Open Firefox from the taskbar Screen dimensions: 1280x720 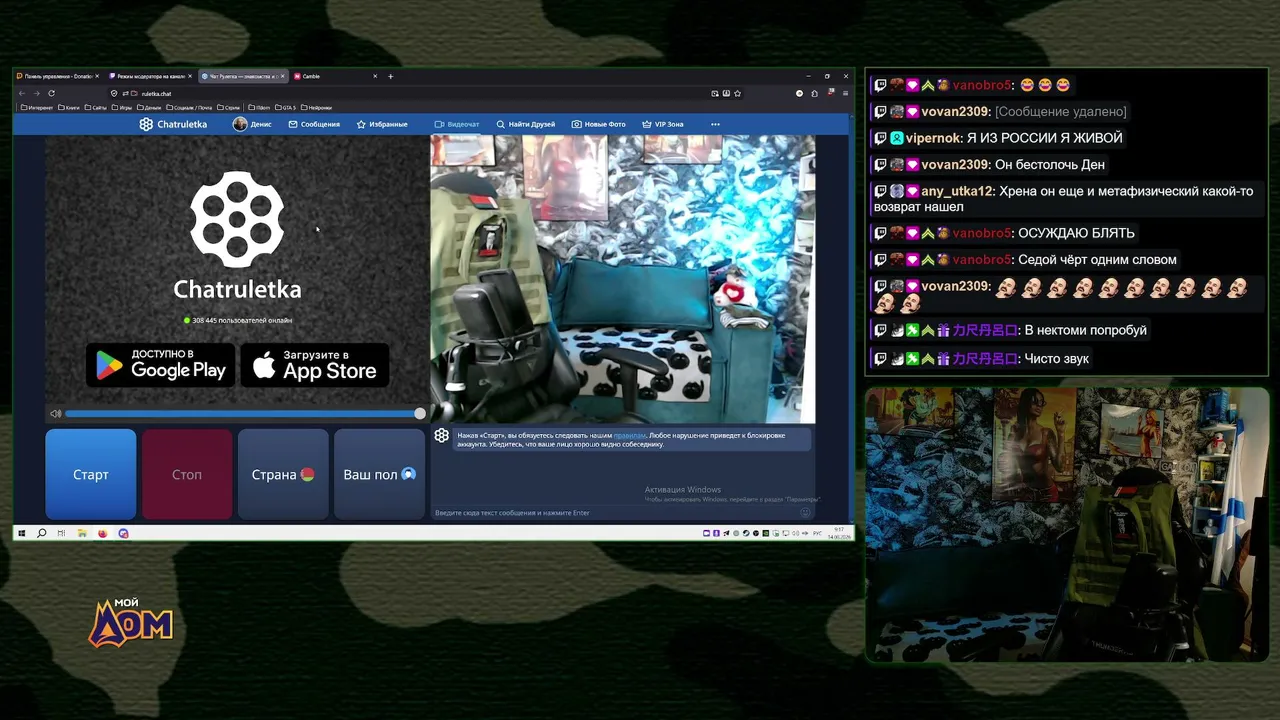[x=102, y=533]
